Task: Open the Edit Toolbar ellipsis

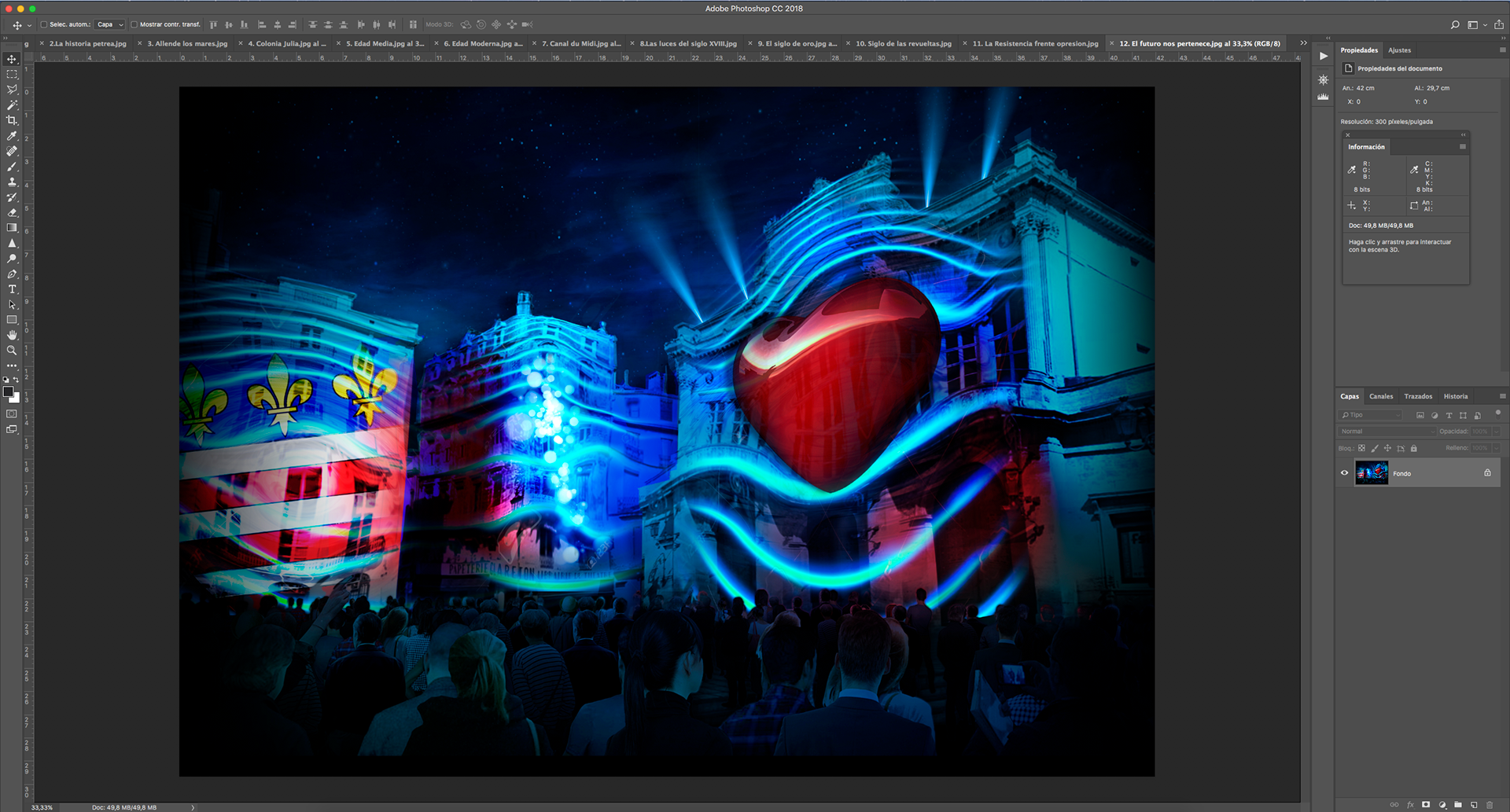Action: (12, 366)
